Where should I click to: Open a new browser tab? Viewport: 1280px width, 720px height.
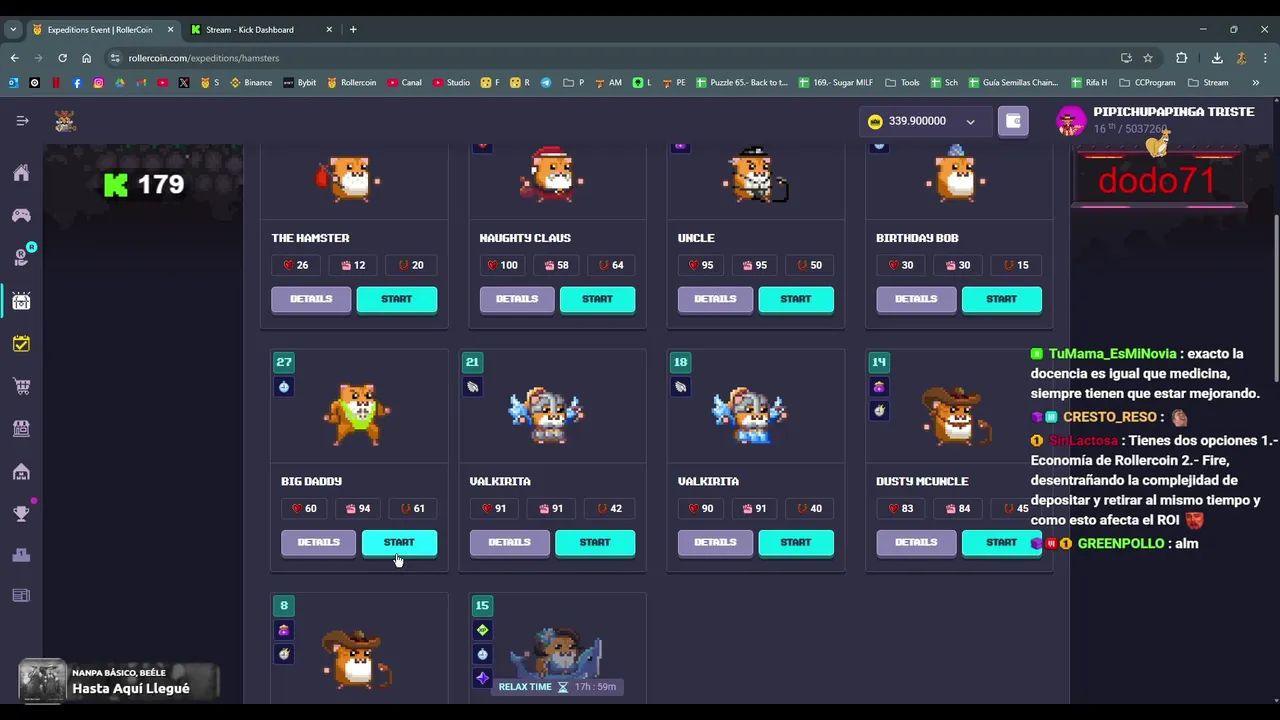pyautogui.click(x=353, y=29)
